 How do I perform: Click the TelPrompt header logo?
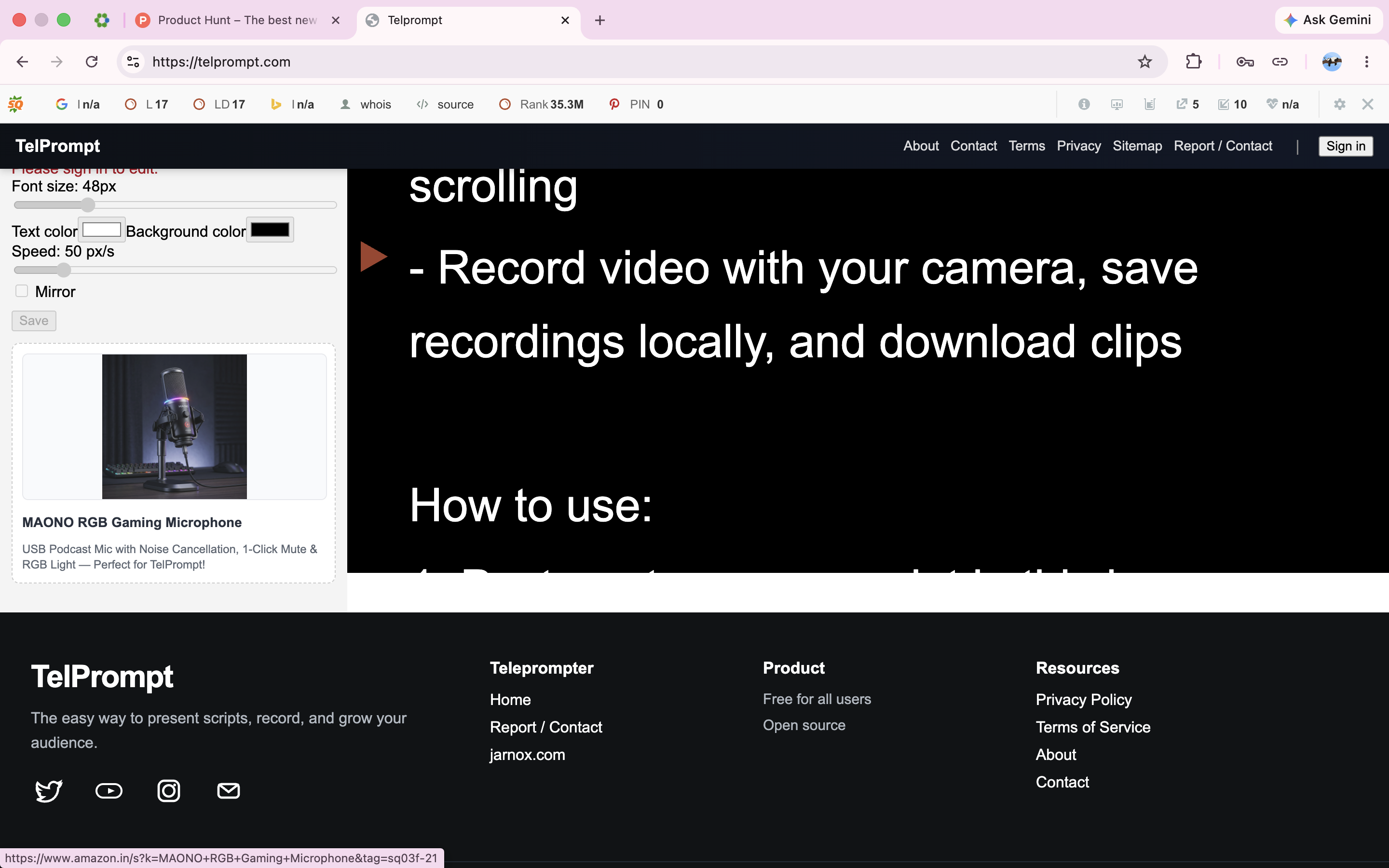point(57,146)
